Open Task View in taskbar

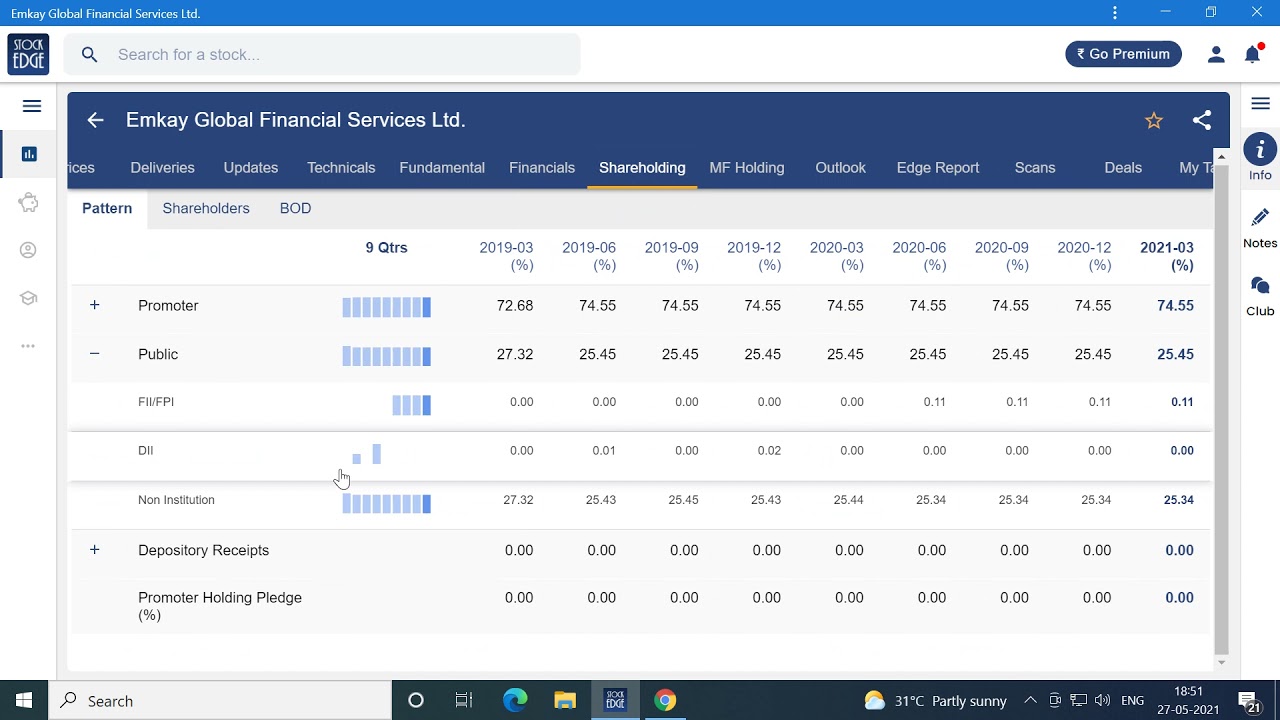[x=464, y=701]
